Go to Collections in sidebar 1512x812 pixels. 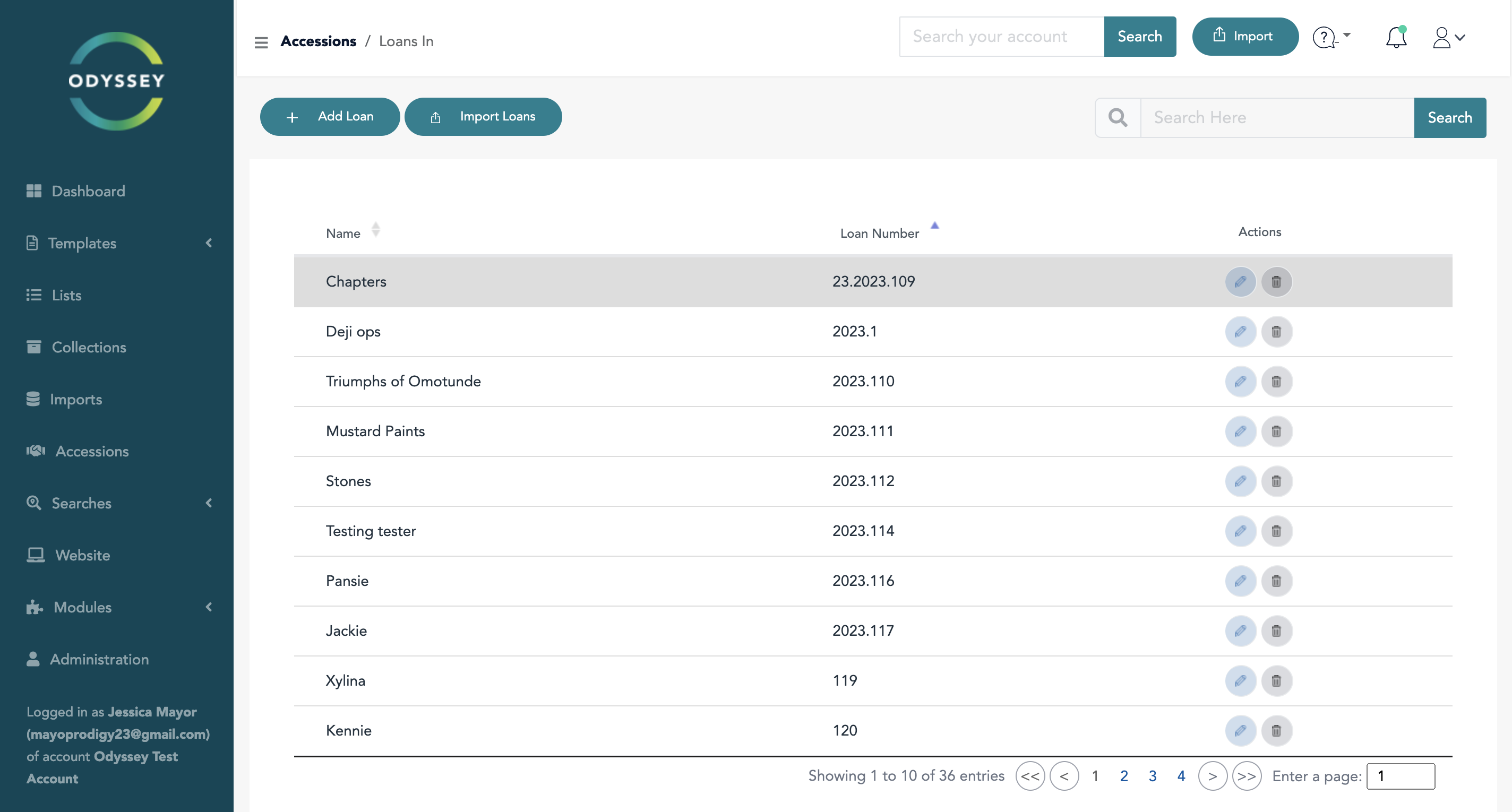(88, 347)
